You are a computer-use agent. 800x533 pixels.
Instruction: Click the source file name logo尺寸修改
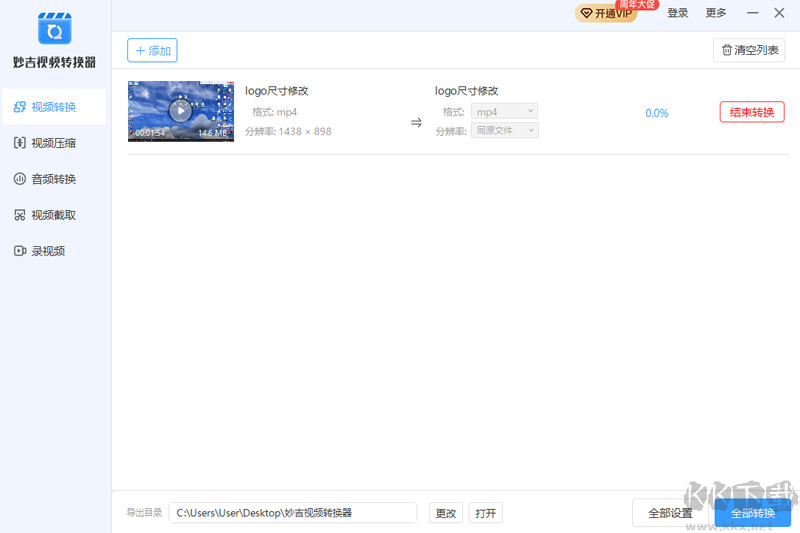coord(277,91)
